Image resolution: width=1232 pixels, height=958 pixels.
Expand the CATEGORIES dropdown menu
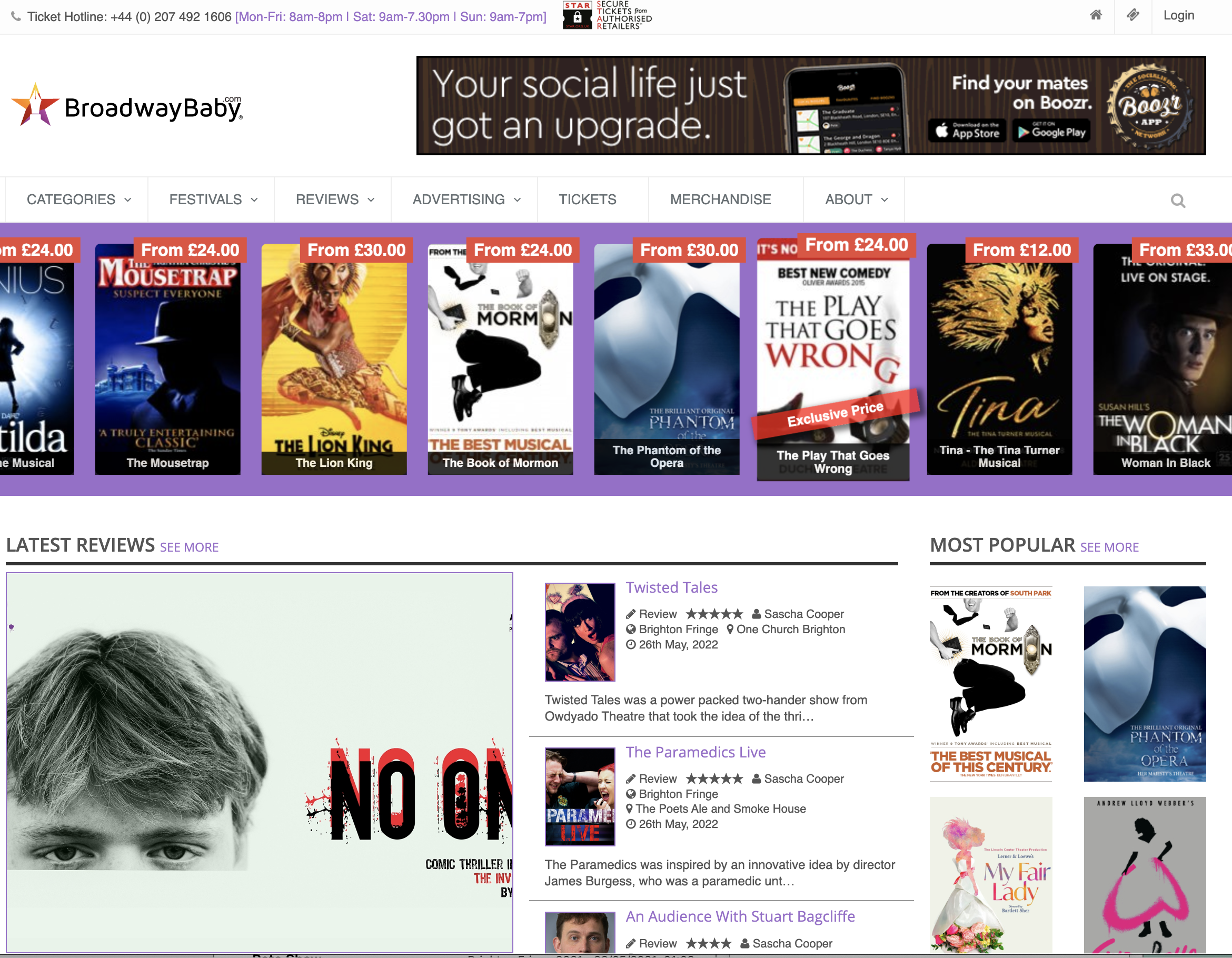click(78, 199)
